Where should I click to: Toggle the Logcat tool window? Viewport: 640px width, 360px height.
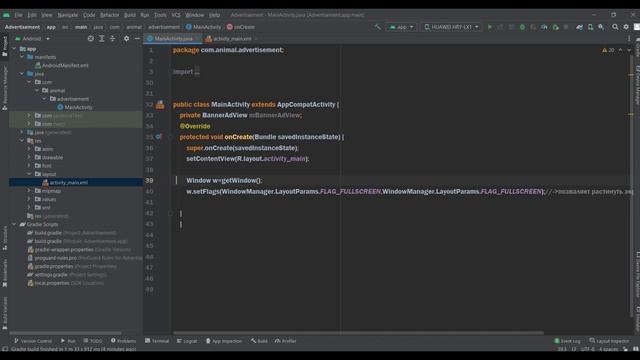[187, 341]
